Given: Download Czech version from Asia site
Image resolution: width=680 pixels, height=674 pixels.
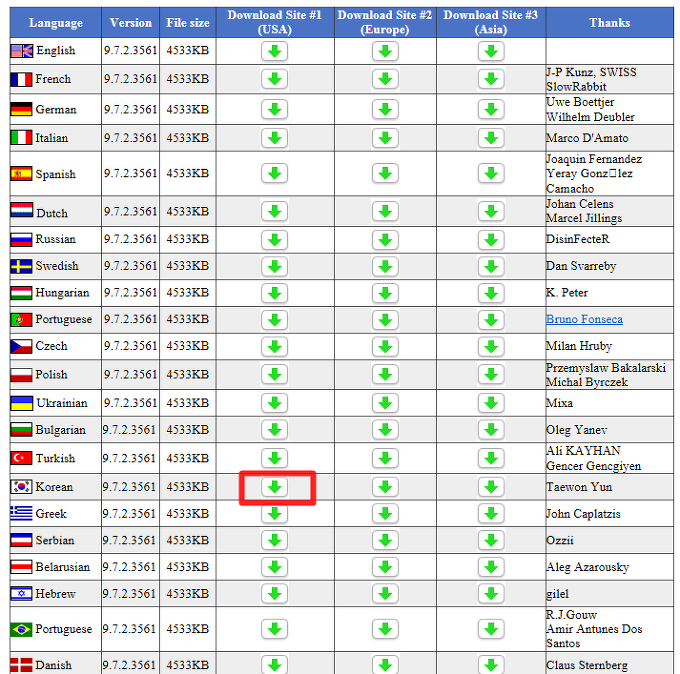Looking at the screenshot, I should 491,347.
